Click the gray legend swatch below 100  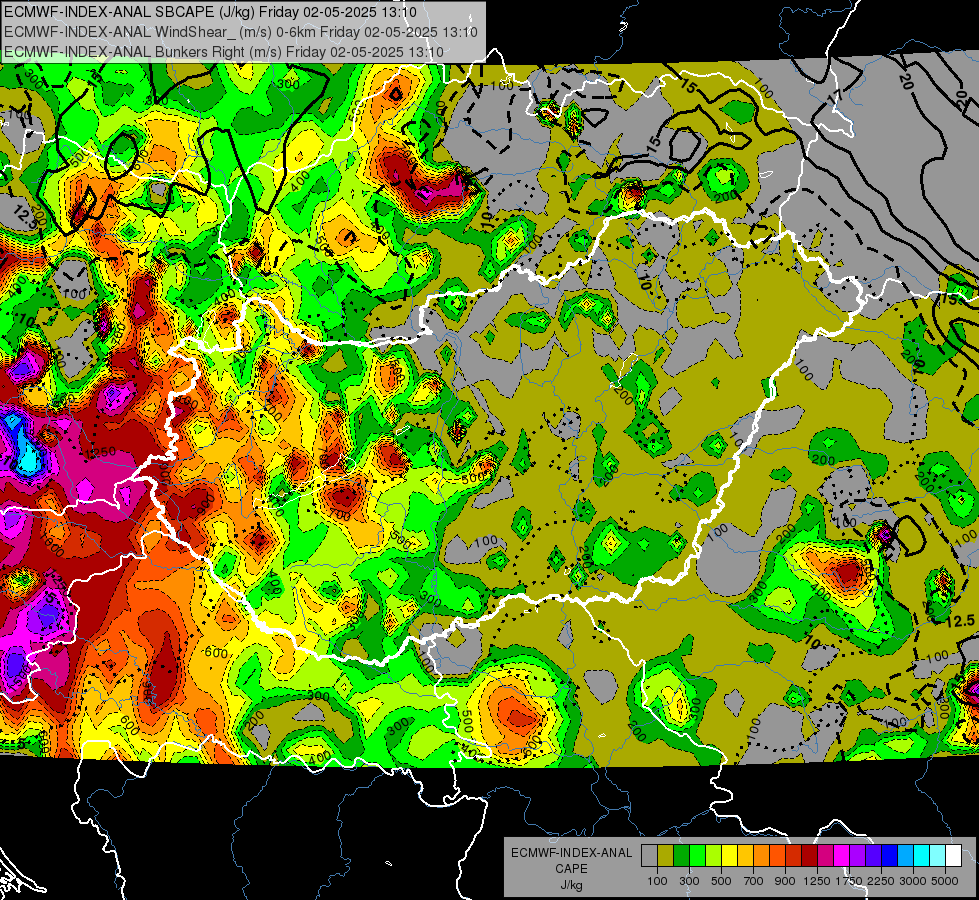coord(649,856)
